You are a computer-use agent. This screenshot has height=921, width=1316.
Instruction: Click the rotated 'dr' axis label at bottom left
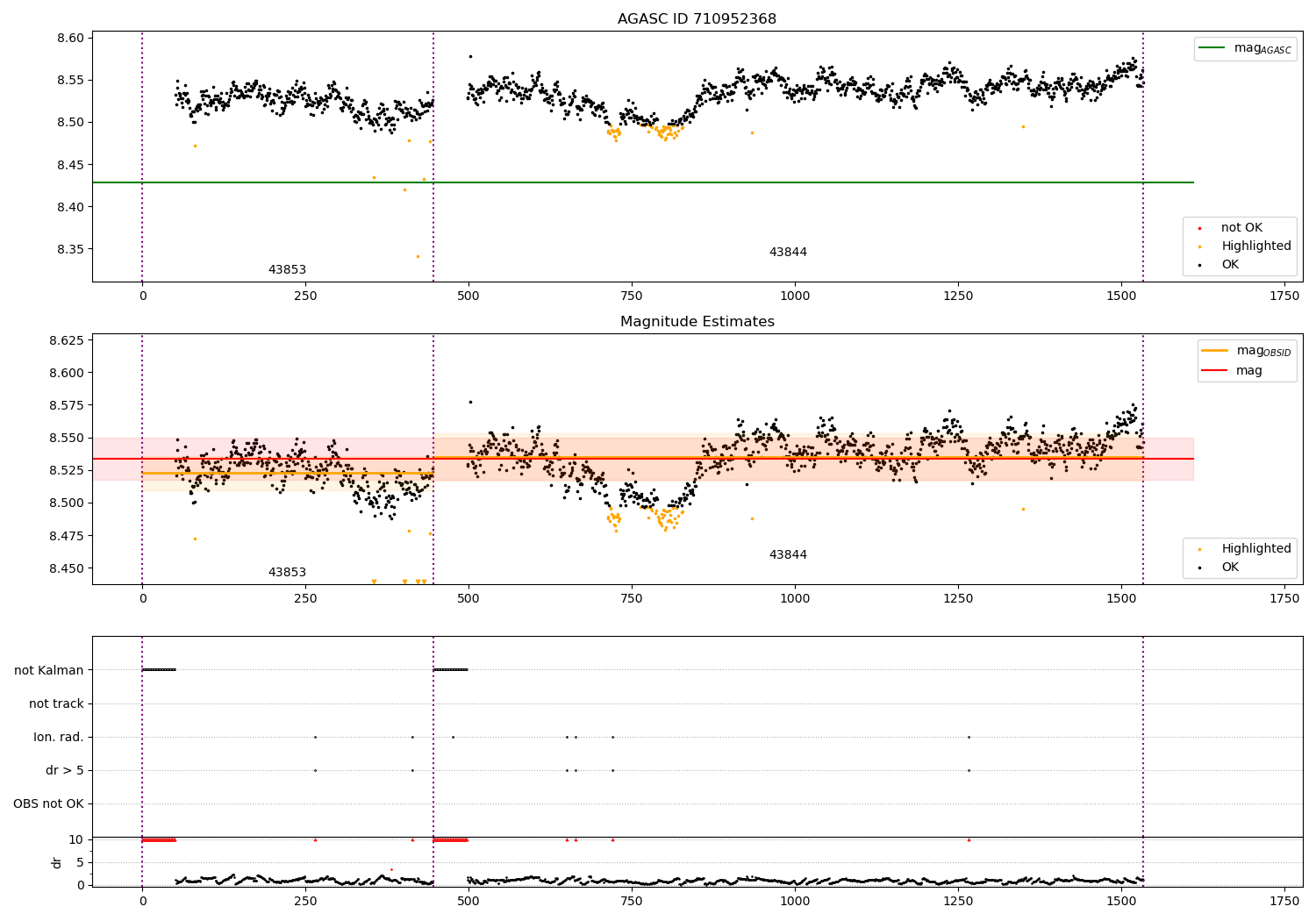tap(57, 862)
